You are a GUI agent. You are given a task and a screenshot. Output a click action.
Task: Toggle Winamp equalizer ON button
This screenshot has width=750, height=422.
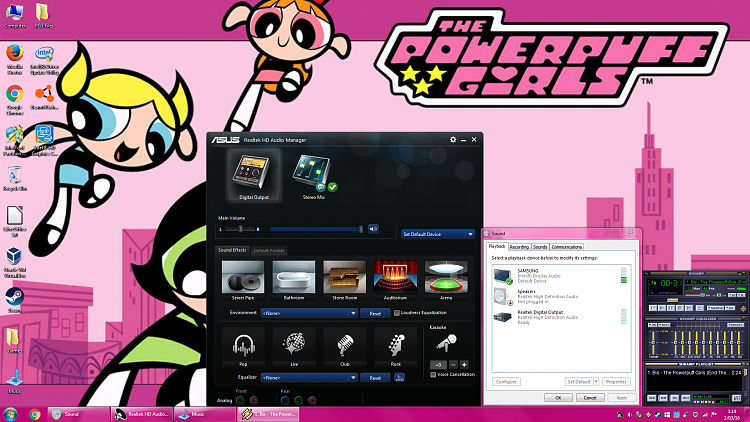click(652, 325)
